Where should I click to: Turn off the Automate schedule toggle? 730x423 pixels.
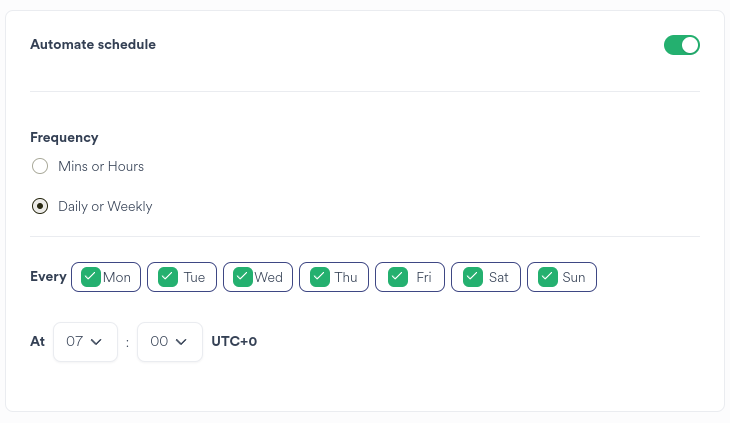tap(681, 45)
